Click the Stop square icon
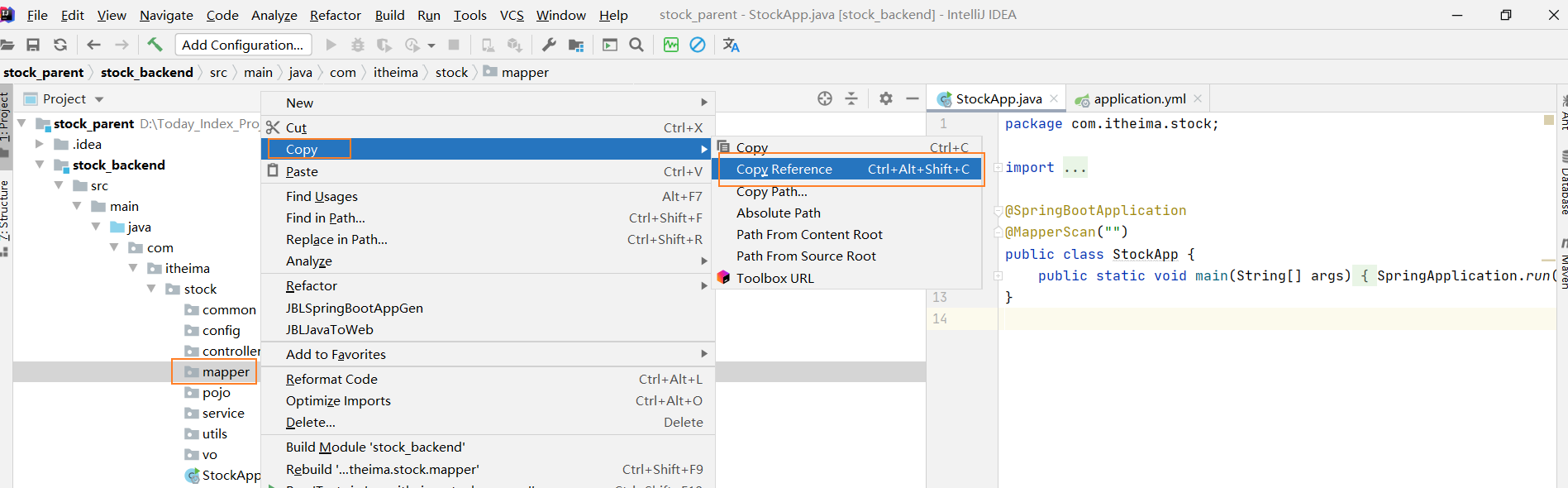1568x488 pixels. (x=454, y=45)
